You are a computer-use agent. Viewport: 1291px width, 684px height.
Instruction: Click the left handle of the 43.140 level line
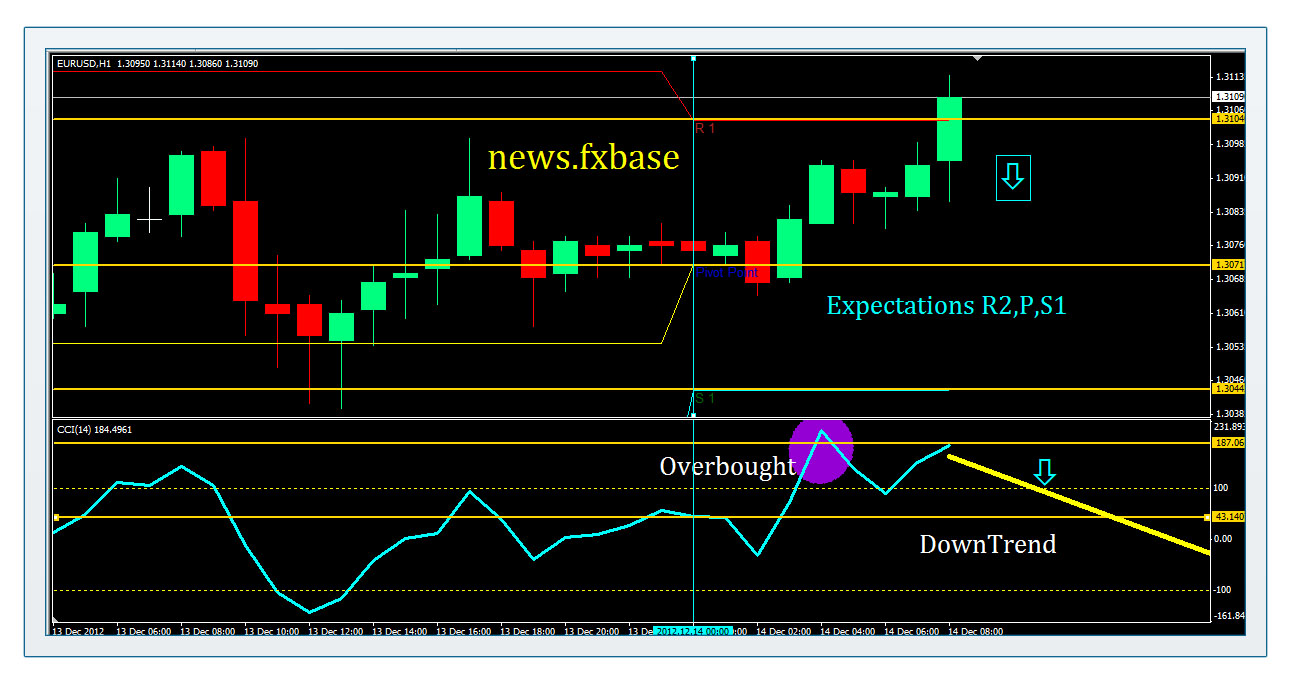coord(57,517)
